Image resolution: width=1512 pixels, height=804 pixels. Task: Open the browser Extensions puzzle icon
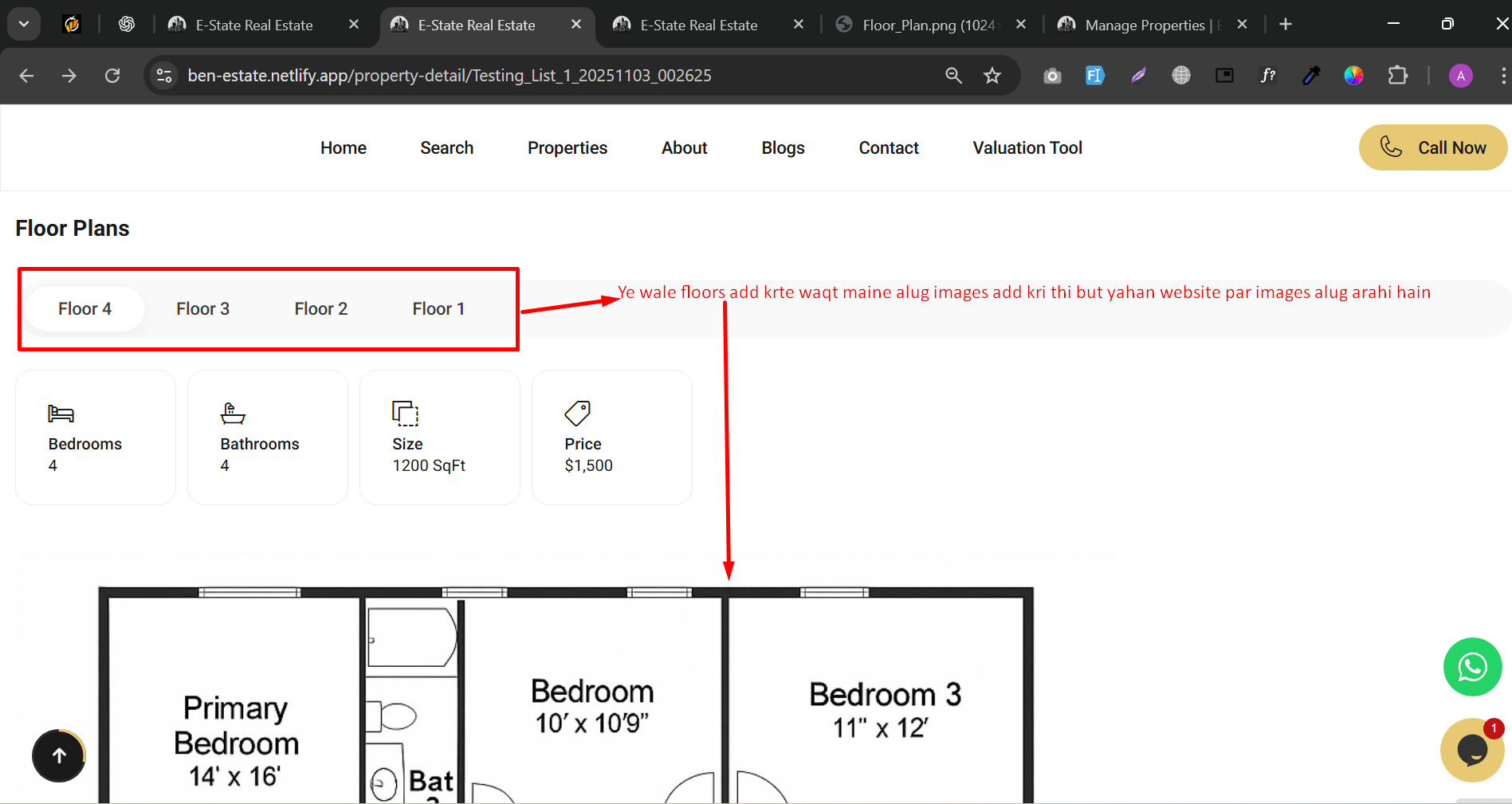[1397, 76]
